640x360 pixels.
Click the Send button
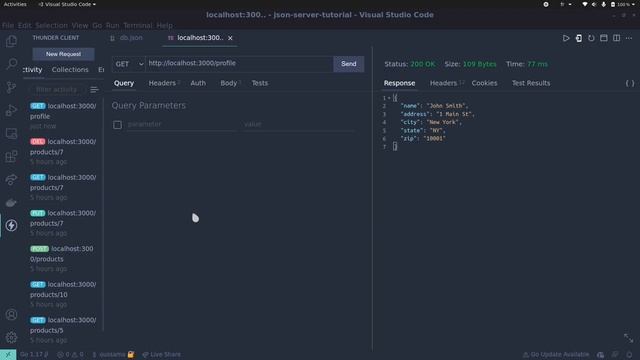click(x=349, y=64)
